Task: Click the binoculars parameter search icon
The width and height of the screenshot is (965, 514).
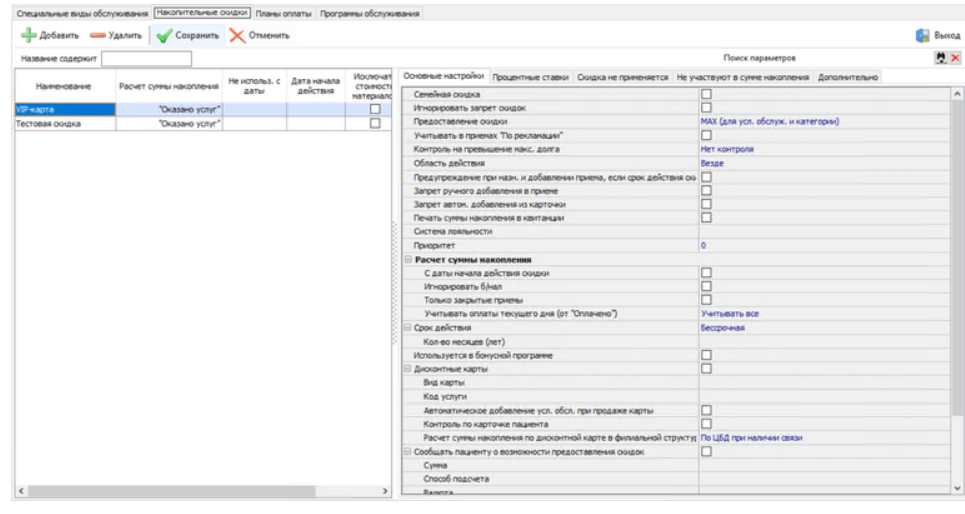Action: point(940,58)
